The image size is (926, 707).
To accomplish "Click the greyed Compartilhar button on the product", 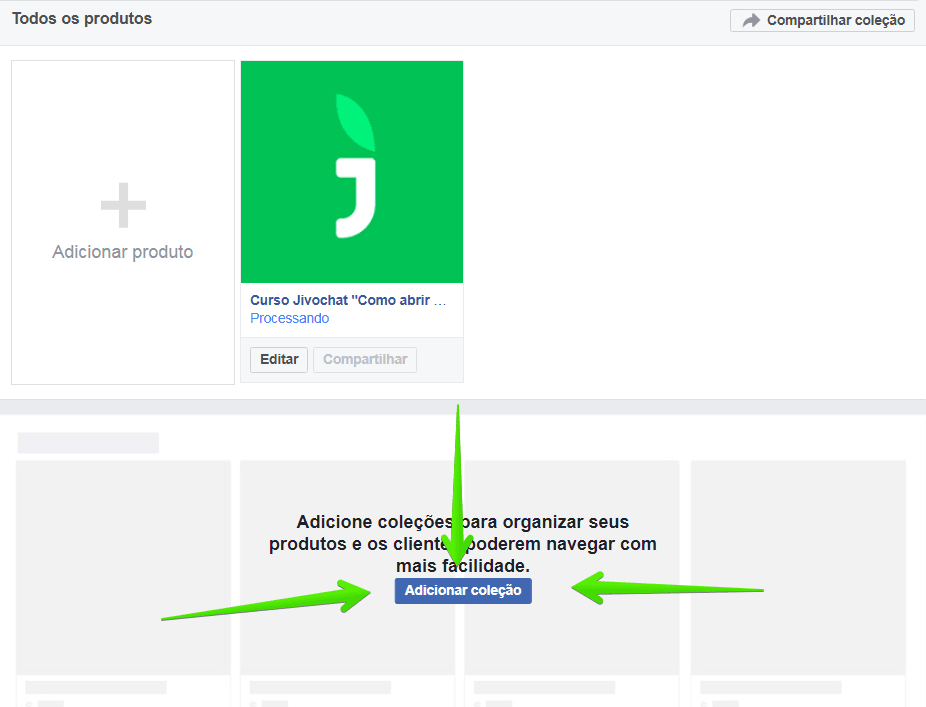I will (365, 360).
